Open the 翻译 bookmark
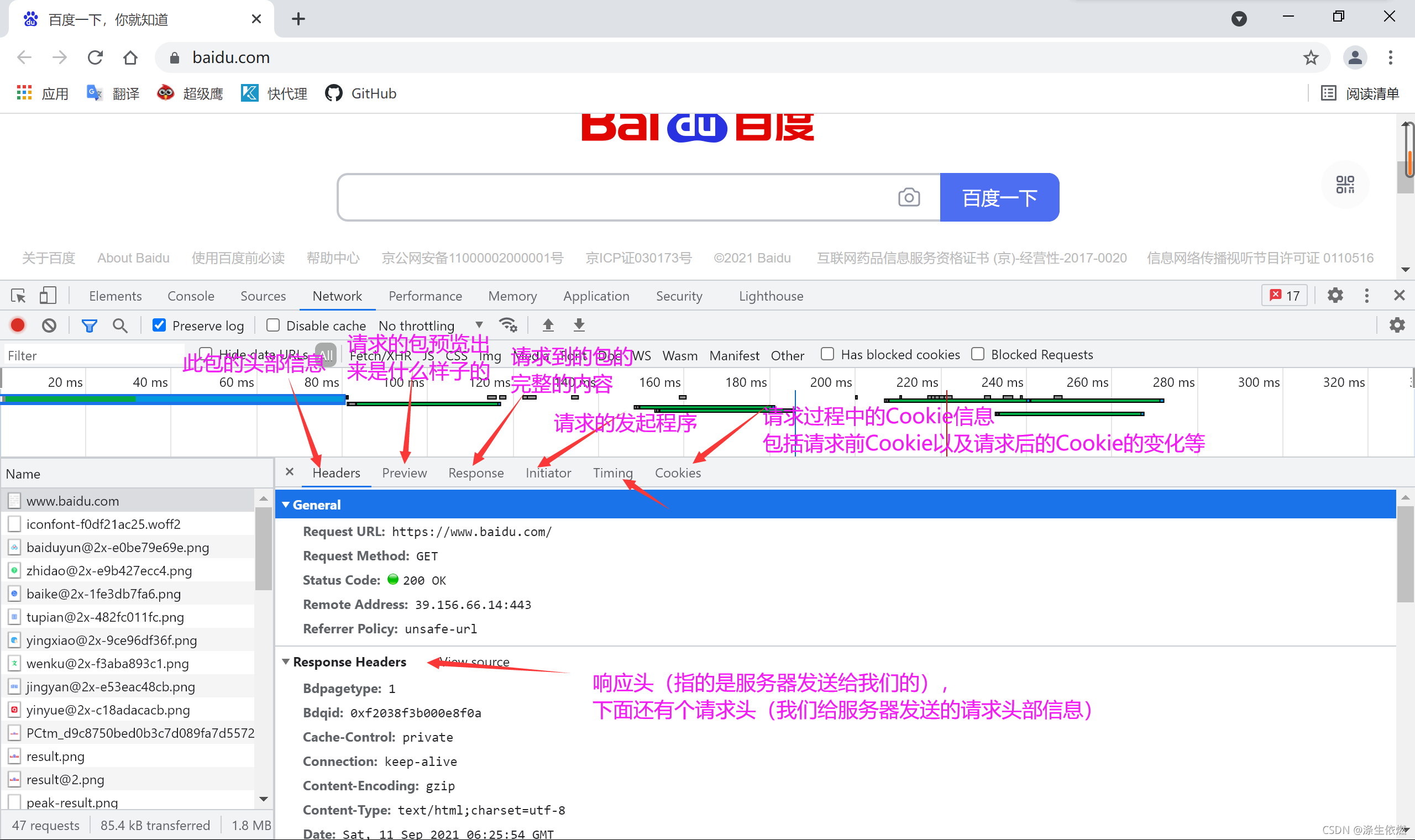This screenshot has height=840, width=1415. click(x=113, y=93)
